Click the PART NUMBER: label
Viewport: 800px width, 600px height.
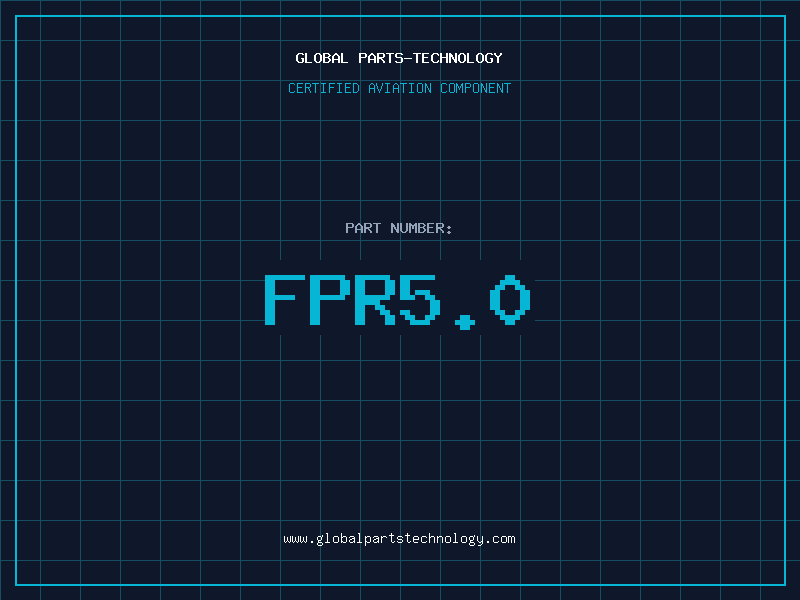[x=399, y=228]
